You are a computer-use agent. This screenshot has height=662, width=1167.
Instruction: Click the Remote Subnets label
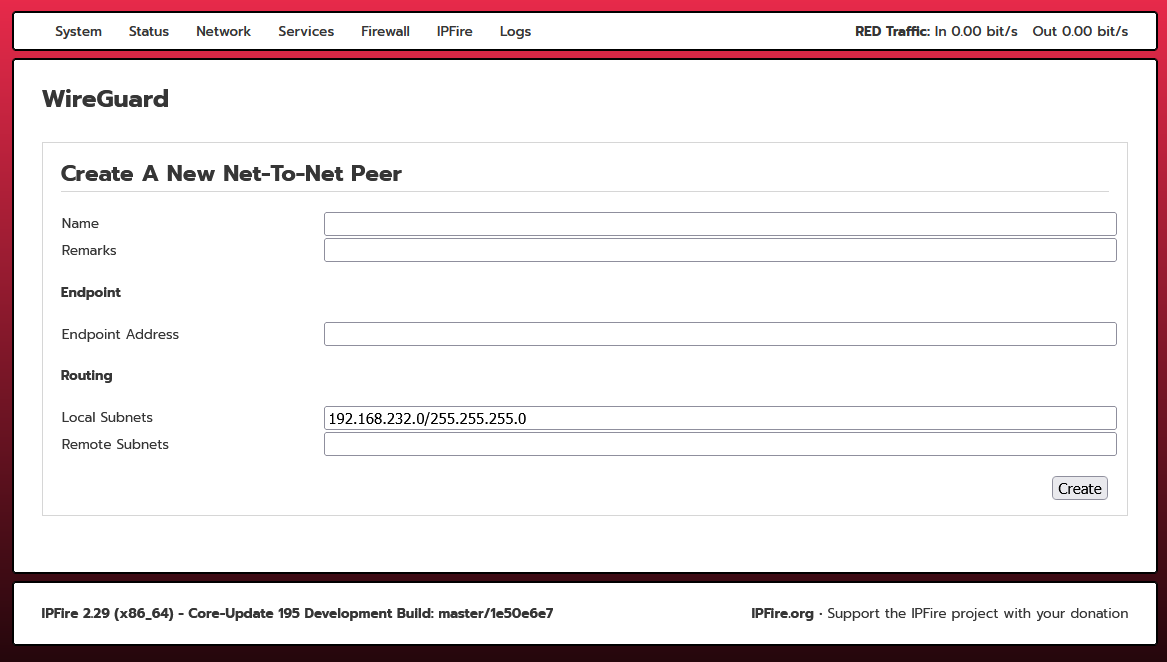click(115, 444)
